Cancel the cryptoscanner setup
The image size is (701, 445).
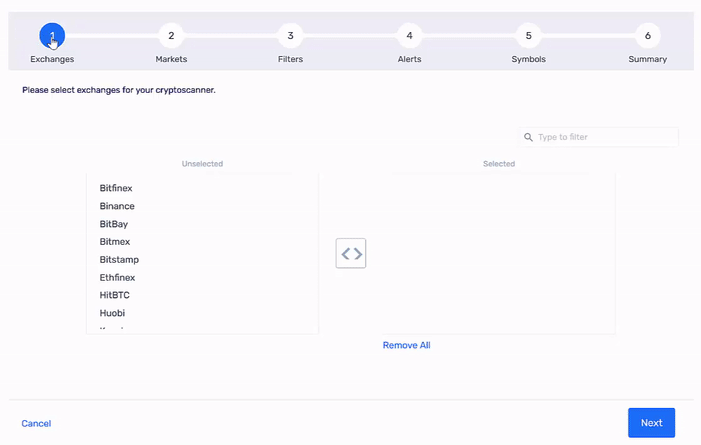[x=36, y=424]
